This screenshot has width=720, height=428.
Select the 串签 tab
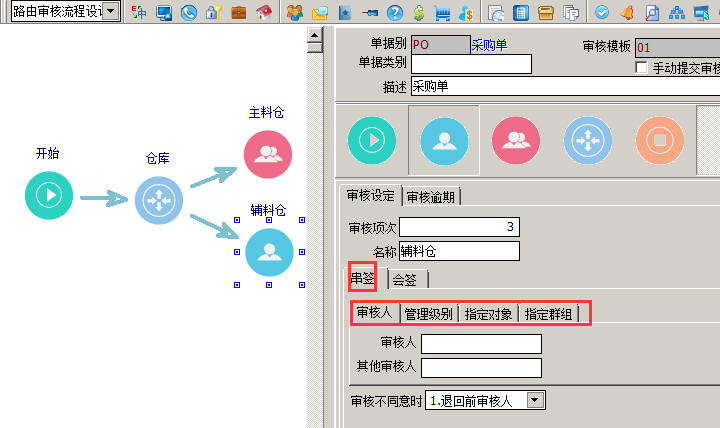tap(363, 278)
